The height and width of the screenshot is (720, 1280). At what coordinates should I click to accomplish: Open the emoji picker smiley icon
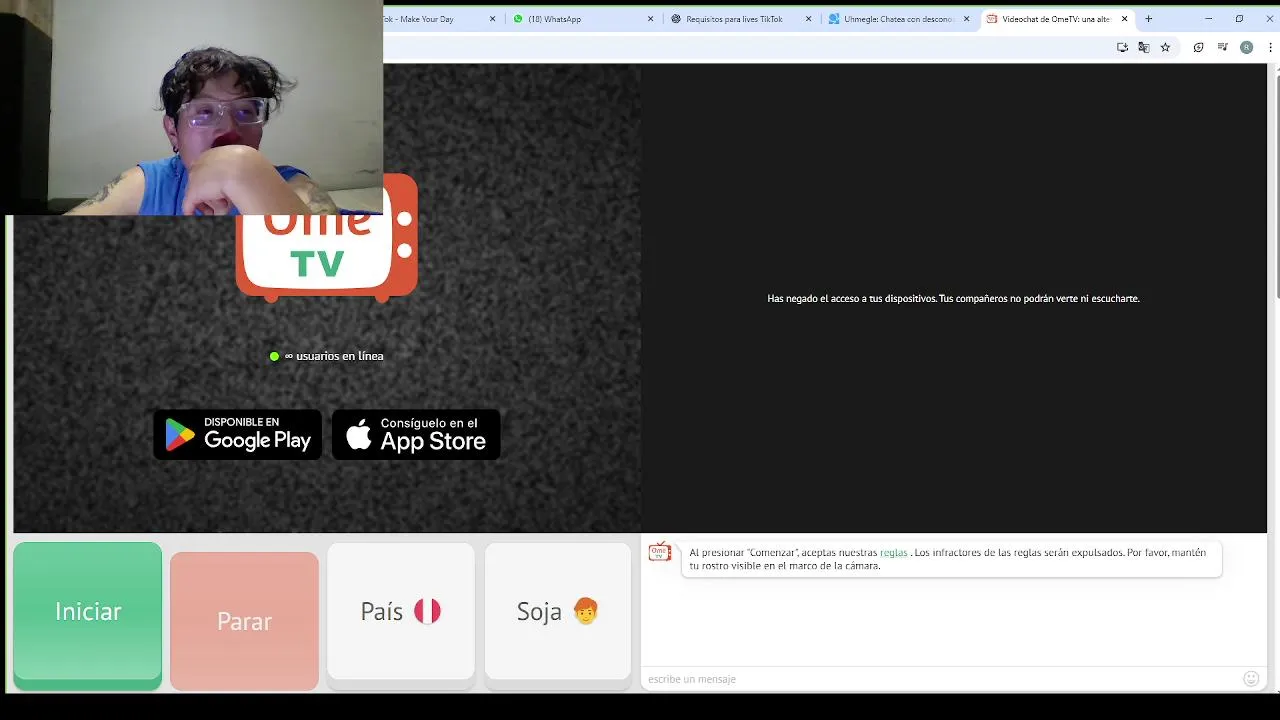tap(1251, 679)
